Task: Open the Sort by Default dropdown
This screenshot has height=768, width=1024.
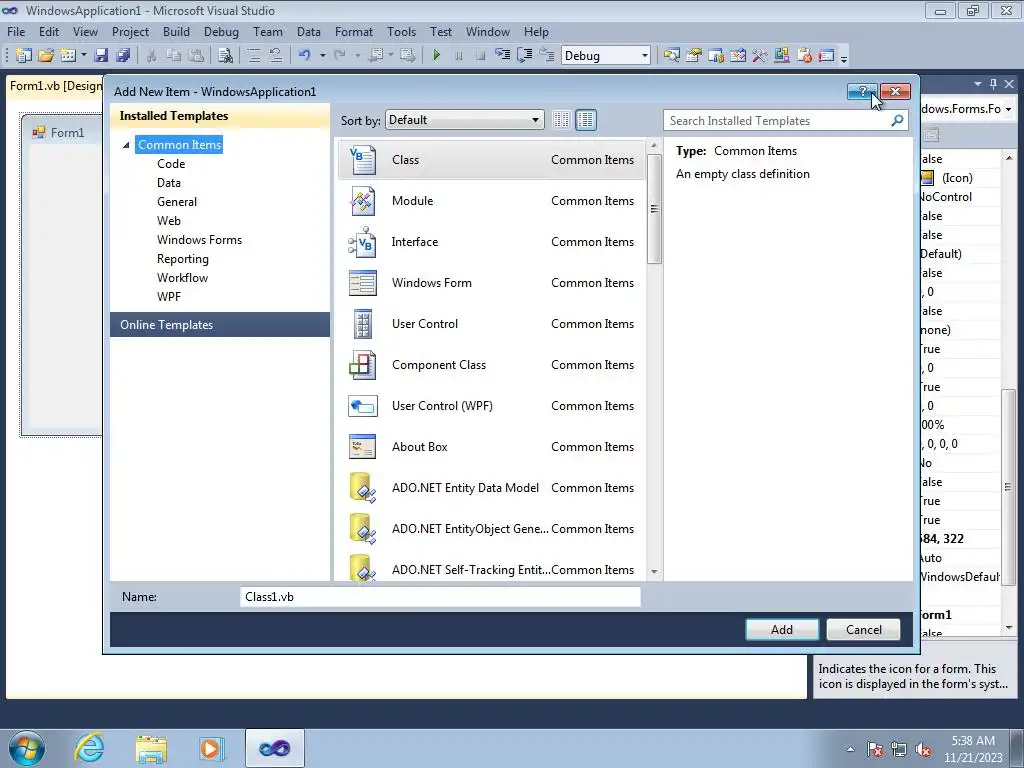Action: coord(464,120)
